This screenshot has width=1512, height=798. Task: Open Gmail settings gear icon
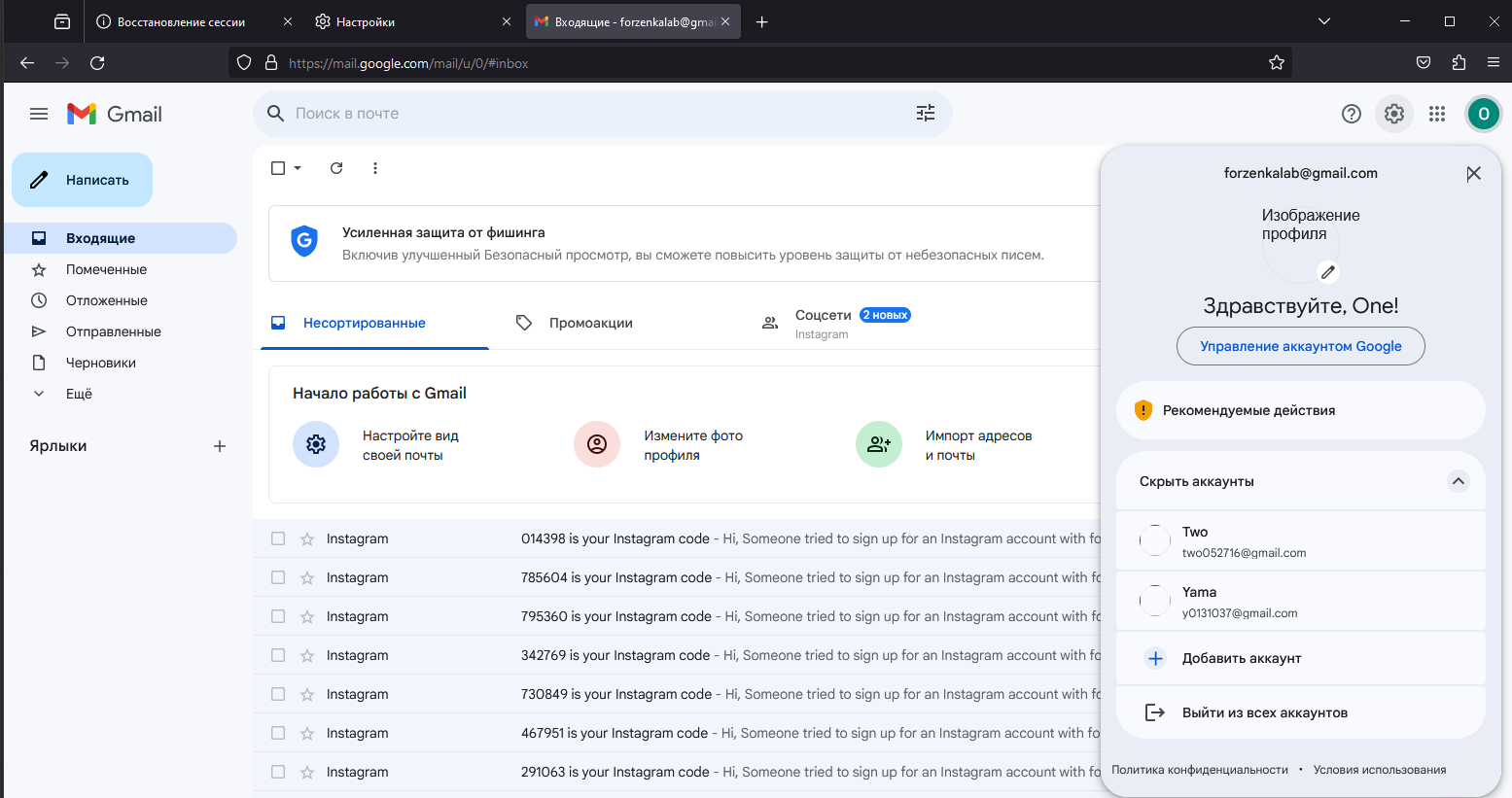click(x=1394, y=114)
